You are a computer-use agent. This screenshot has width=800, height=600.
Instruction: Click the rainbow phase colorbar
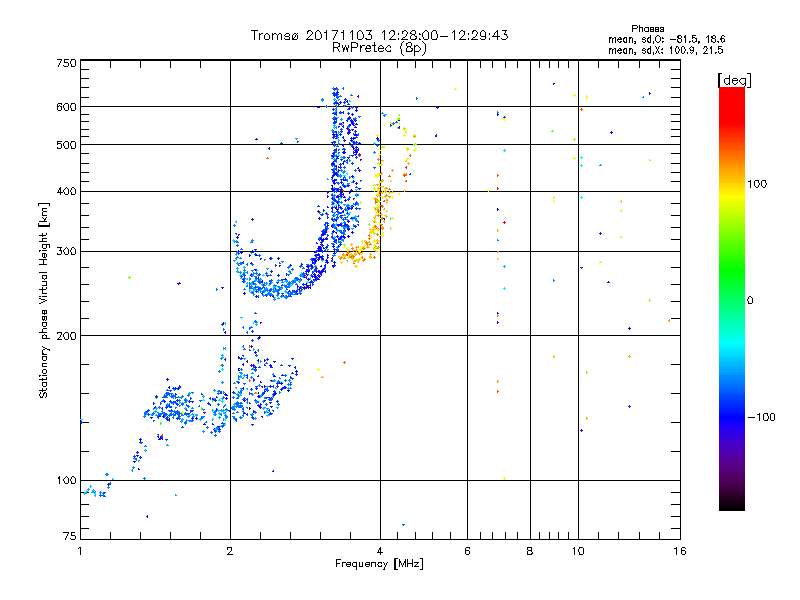pyautogui.click(x=732, y=298)
